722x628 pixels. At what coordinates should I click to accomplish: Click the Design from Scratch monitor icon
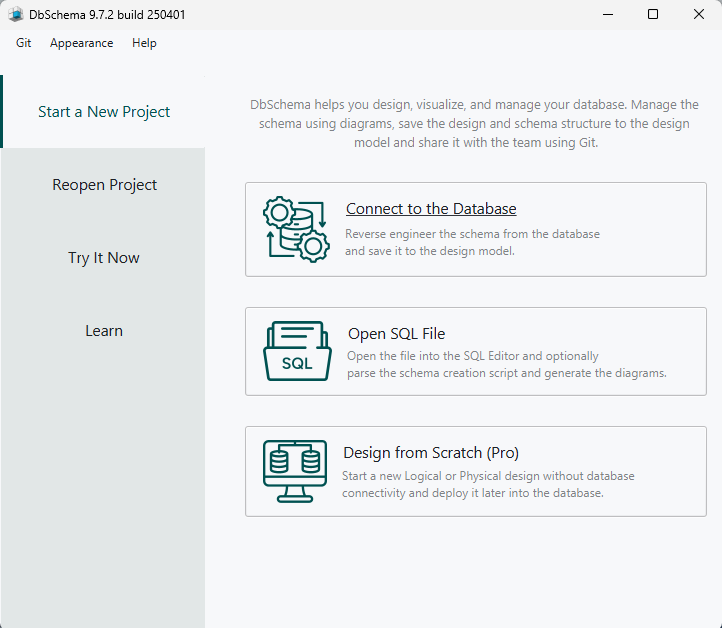coord(295,471)
